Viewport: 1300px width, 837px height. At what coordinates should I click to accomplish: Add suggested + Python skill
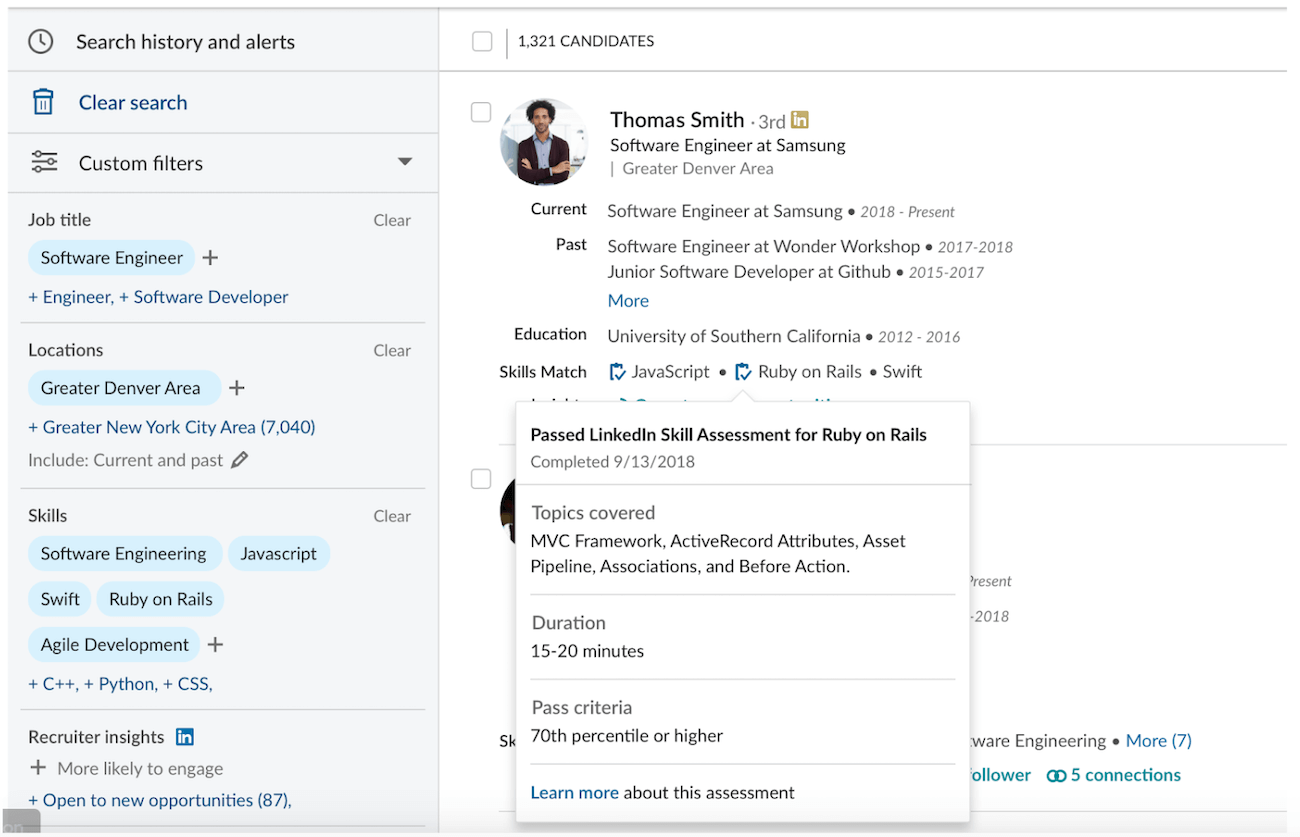[x=120, y=684]
